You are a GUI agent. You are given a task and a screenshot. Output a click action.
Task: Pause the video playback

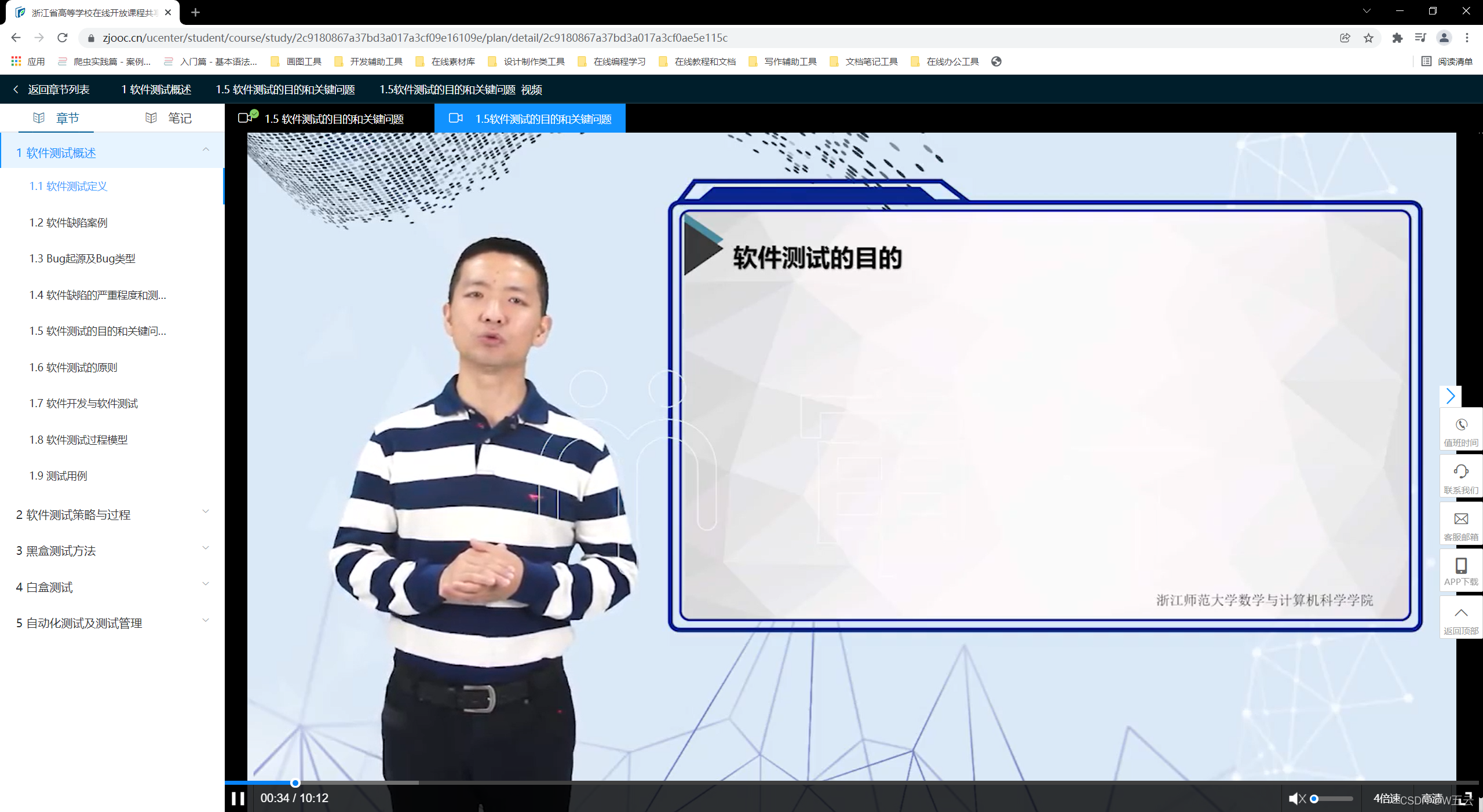click(x=238, y=799)
